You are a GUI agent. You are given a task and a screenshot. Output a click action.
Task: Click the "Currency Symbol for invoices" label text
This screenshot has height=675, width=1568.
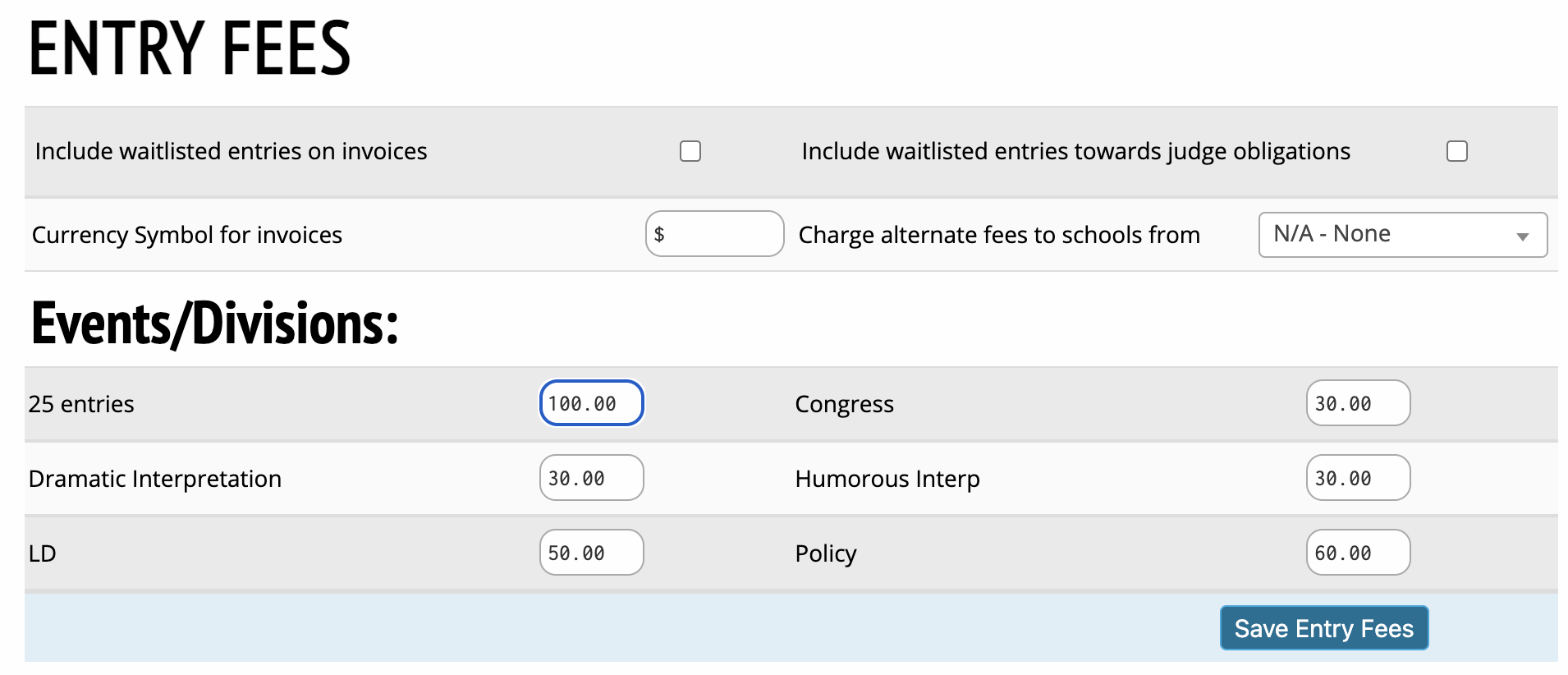tap(186, 235)
